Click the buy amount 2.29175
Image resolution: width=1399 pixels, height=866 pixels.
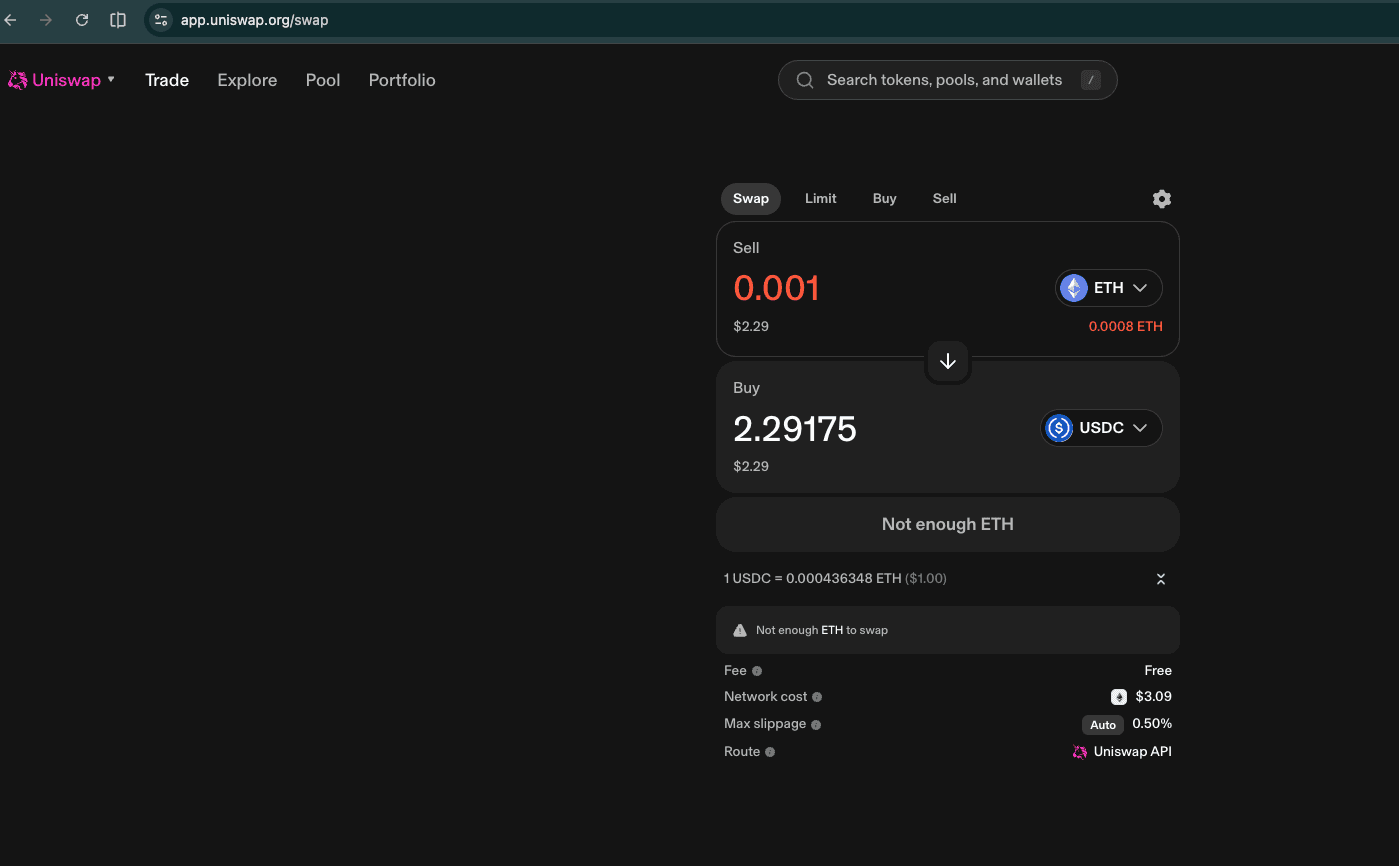click(x=795, y=428)
